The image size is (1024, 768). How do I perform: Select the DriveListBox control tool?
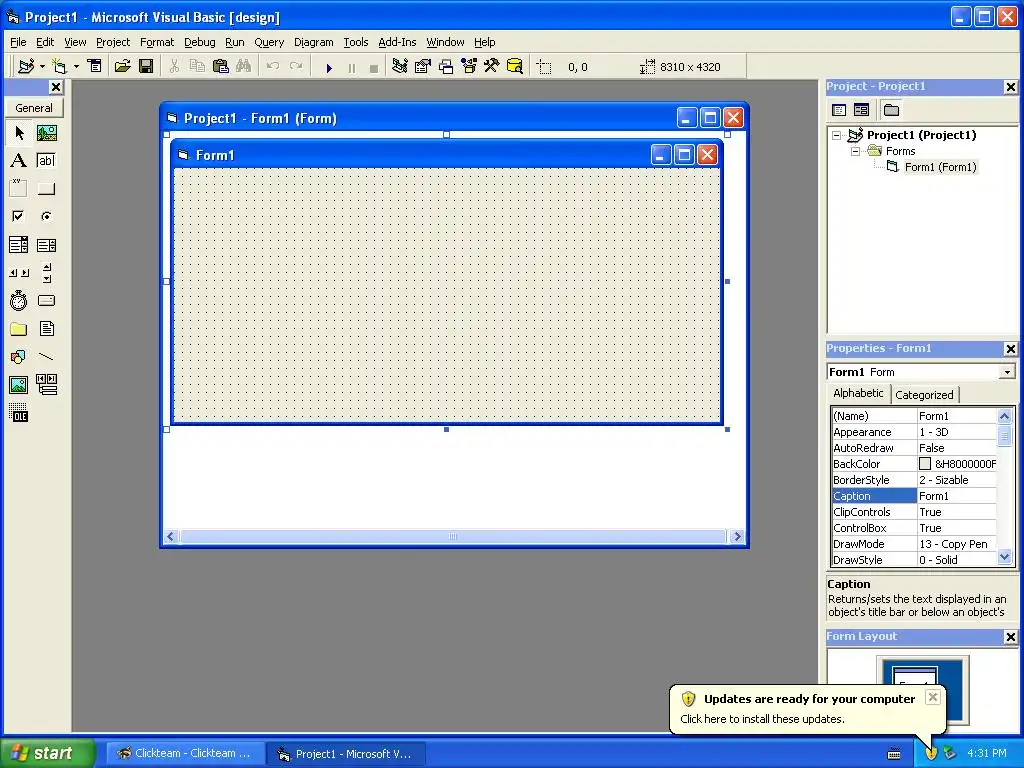(x=46, y=300)
